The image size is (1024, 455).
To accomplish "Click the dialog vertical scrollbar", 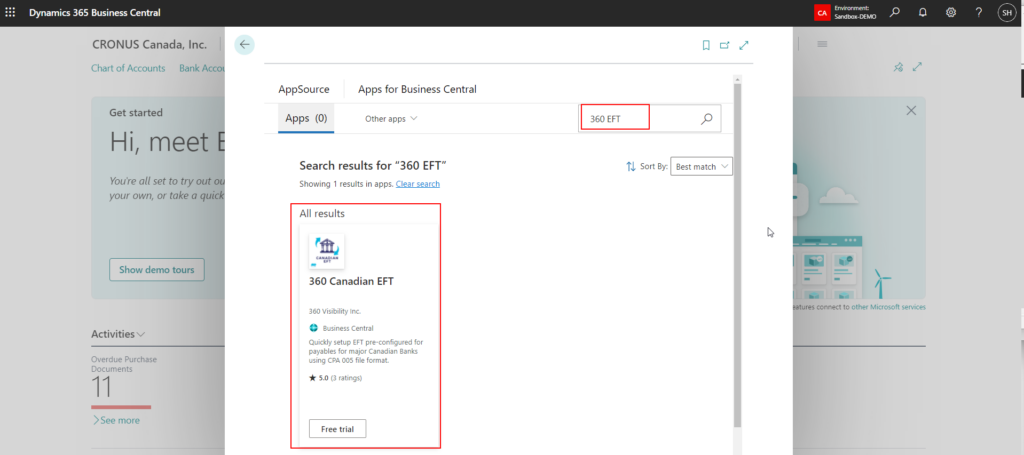I will tap(737, 255).
